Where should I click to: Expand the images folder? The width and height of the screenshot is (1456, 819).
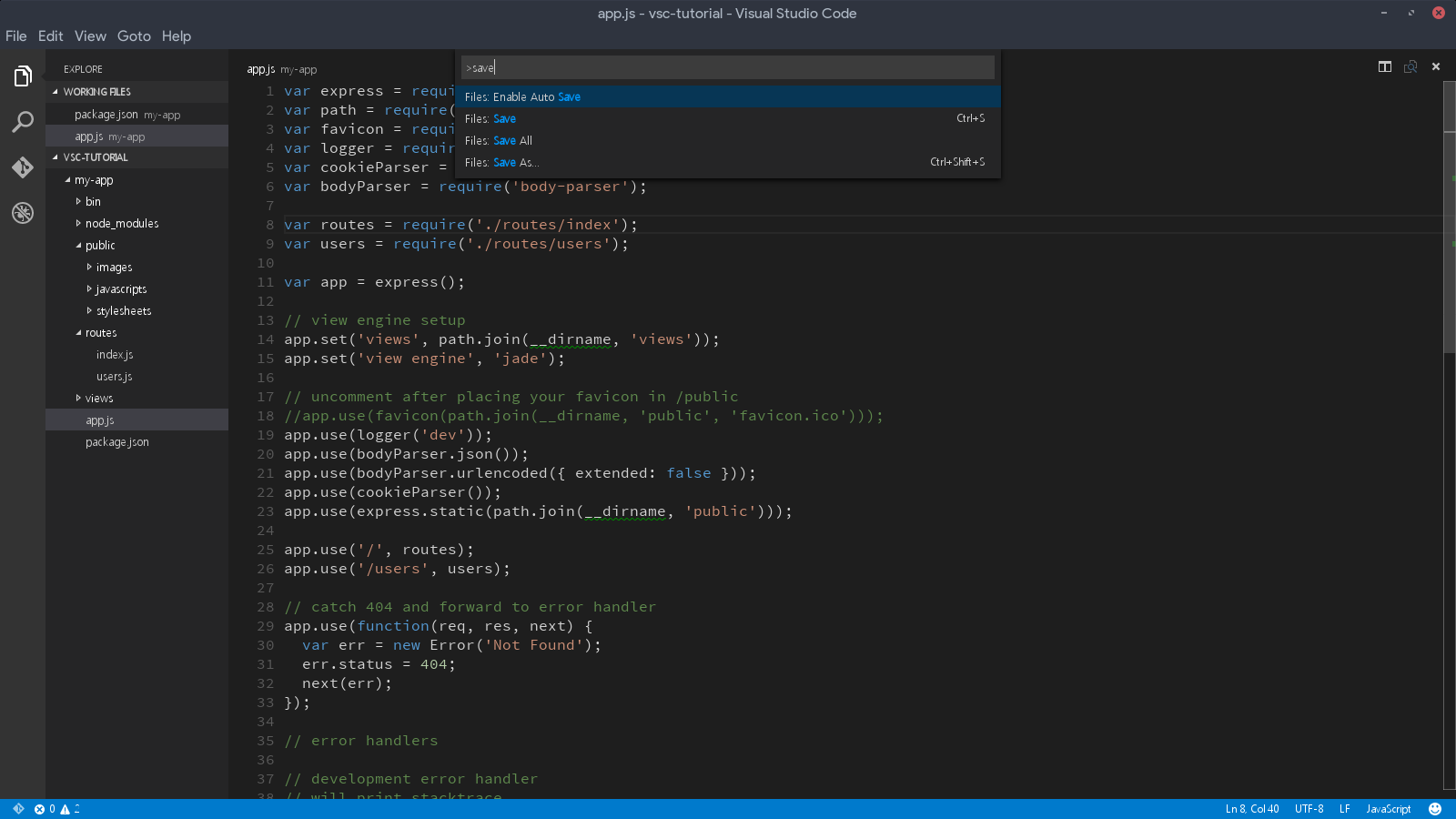pos(136,268)
